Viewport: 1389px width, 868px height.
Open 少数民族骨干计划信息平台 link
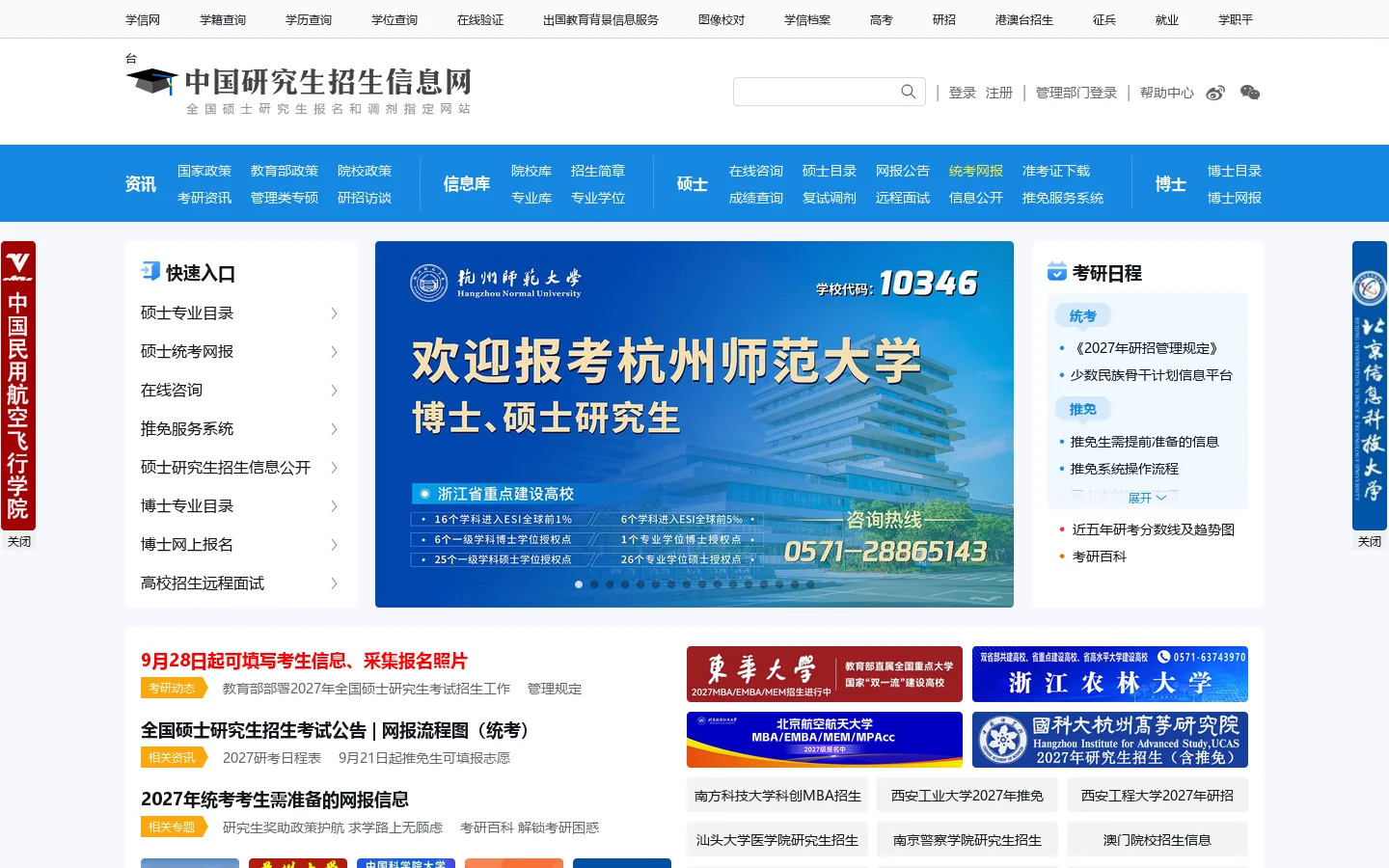coord(1152,375)
